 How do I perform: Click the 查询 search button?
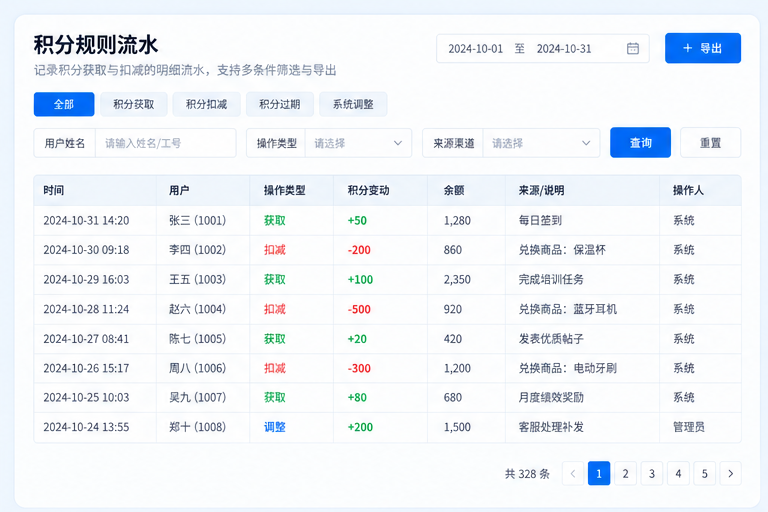point(640,143)
